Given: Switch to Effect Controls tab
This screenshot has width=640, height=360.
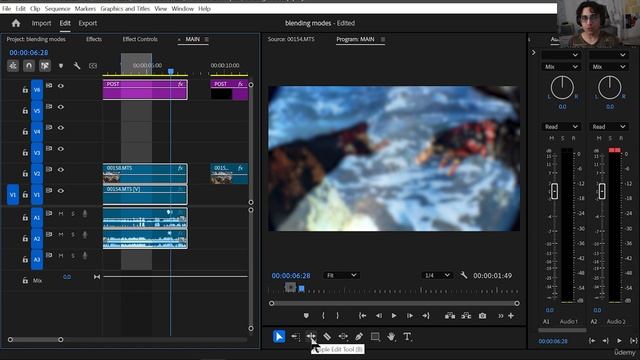Looking at the screenshot, I should [140, 39].
